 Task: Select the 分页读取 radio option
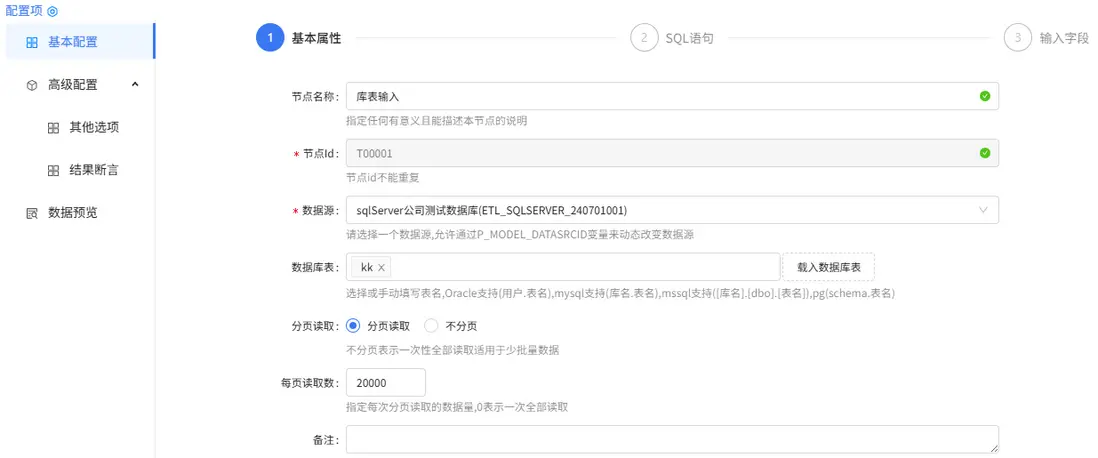pyautogui.click(x=352, y=325)
